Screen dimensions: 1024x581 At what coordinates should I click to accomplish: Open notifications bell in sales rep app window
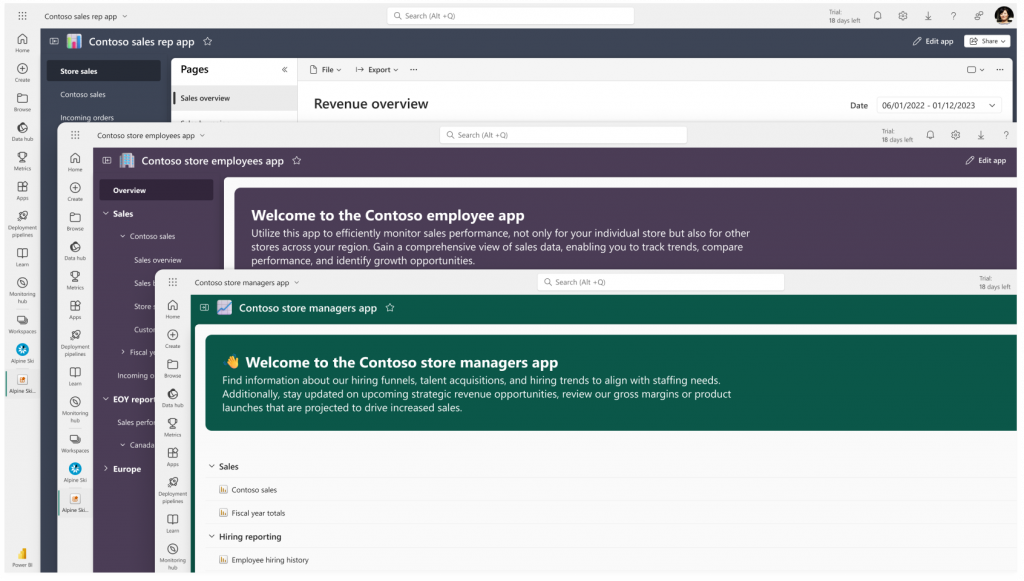(x=878, y=16)
